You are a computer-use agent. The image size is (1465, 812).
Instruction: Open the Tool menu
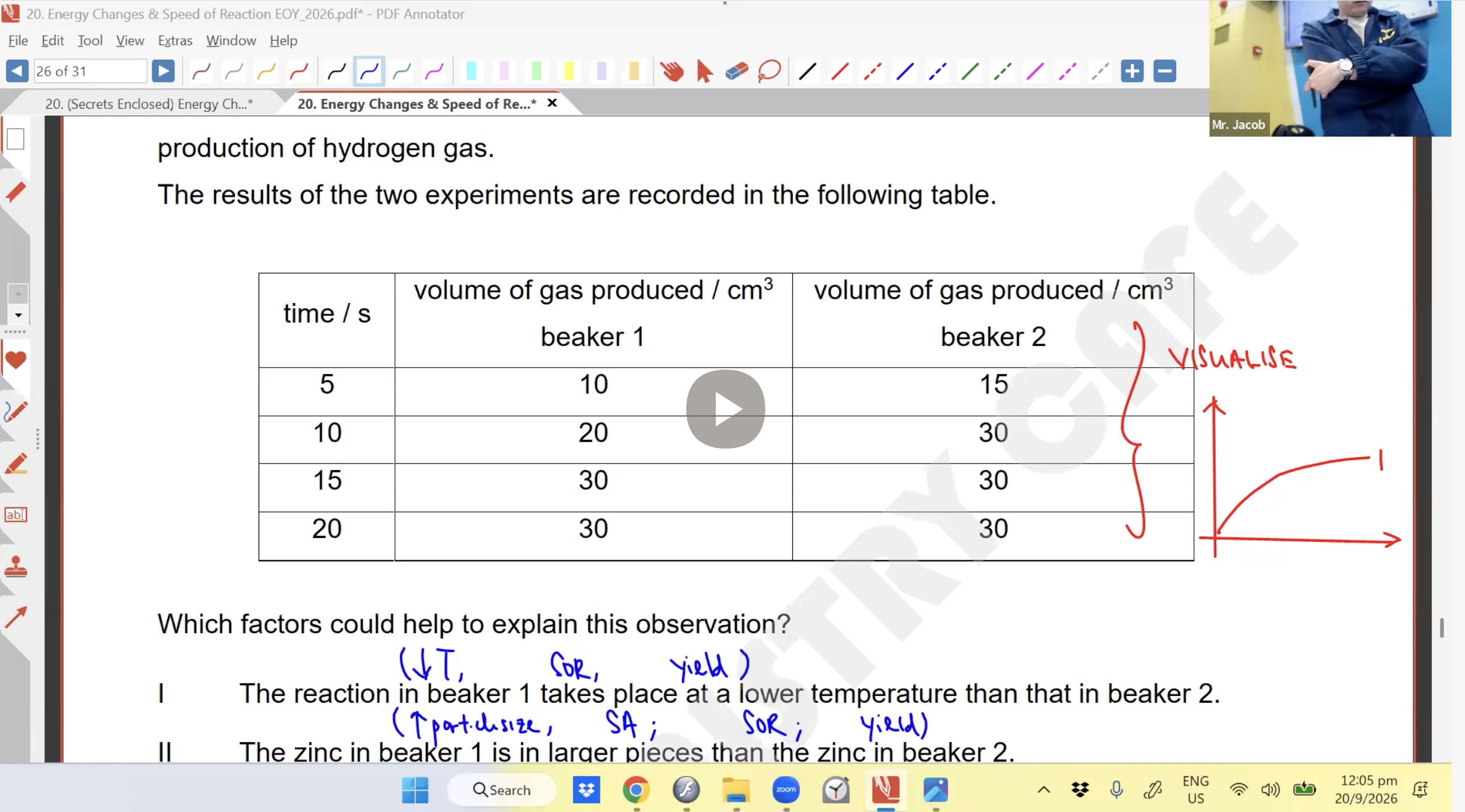click(x=90, y=41)
